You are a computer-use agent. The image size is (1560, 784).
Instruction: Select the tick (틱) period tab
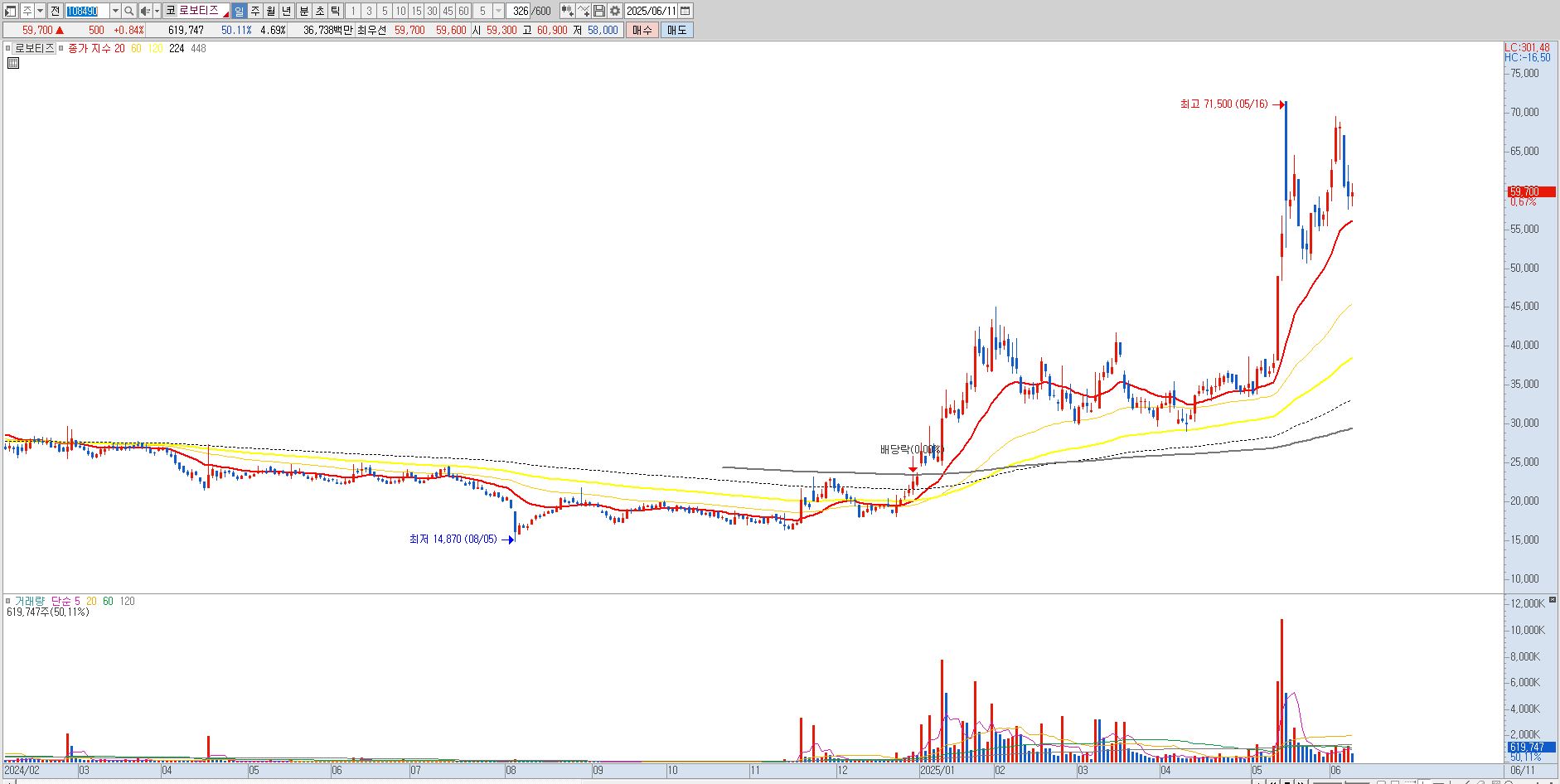tap(335, 11)
